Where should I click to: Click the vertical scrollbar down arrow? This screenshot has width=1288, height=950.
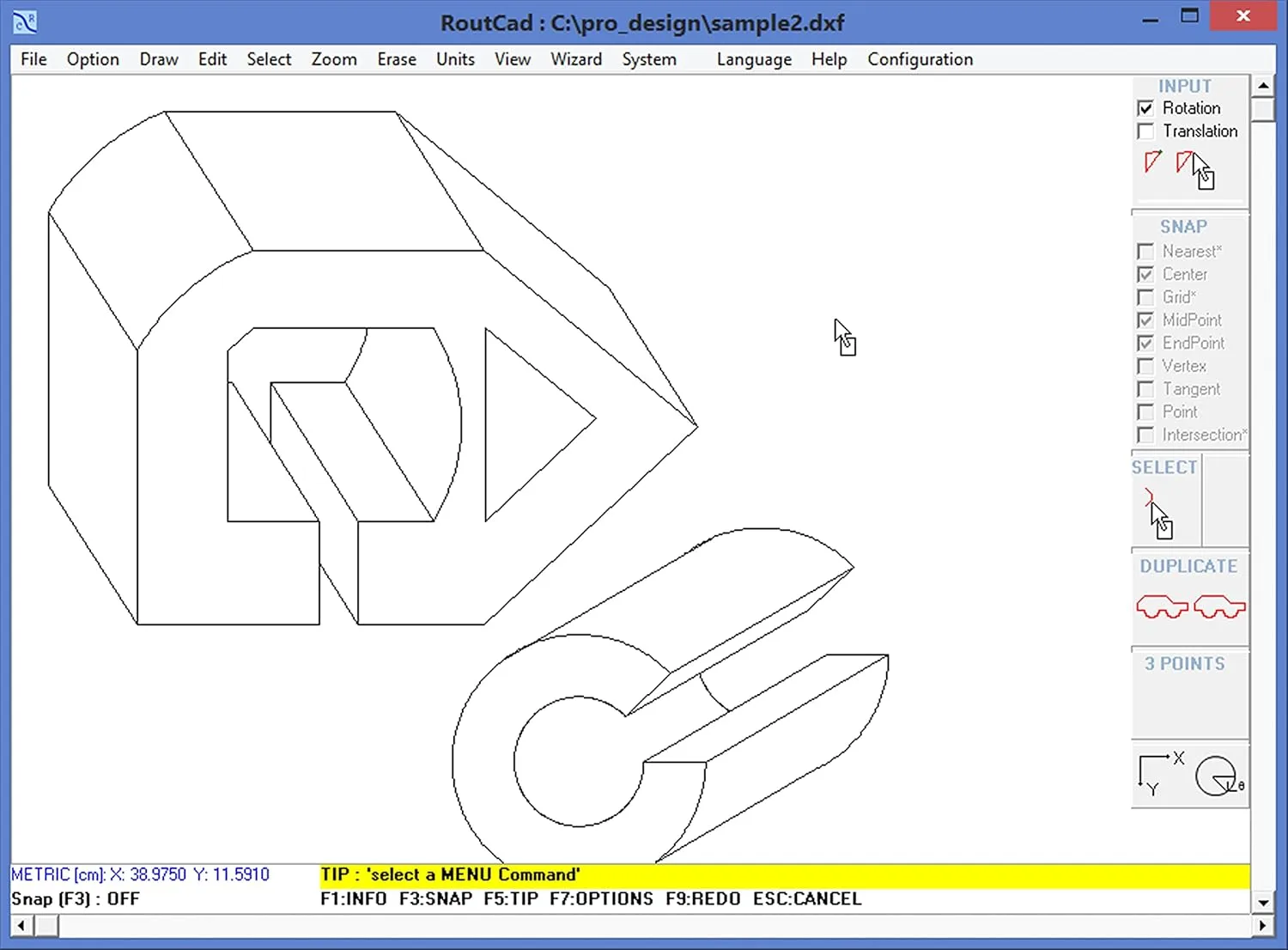pos(1264,903)
